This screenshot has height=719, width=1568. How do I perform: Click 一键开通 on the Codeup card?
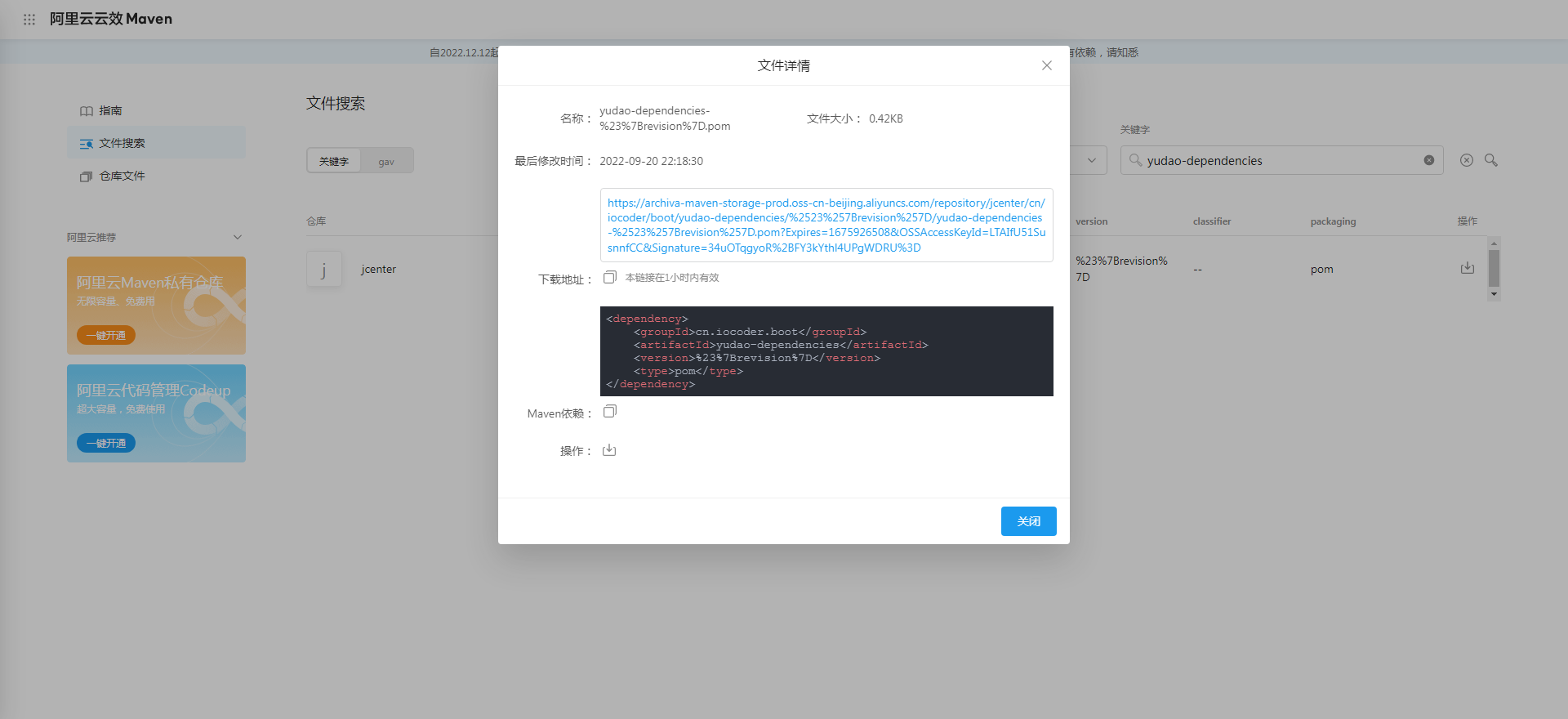click(106, 443)
